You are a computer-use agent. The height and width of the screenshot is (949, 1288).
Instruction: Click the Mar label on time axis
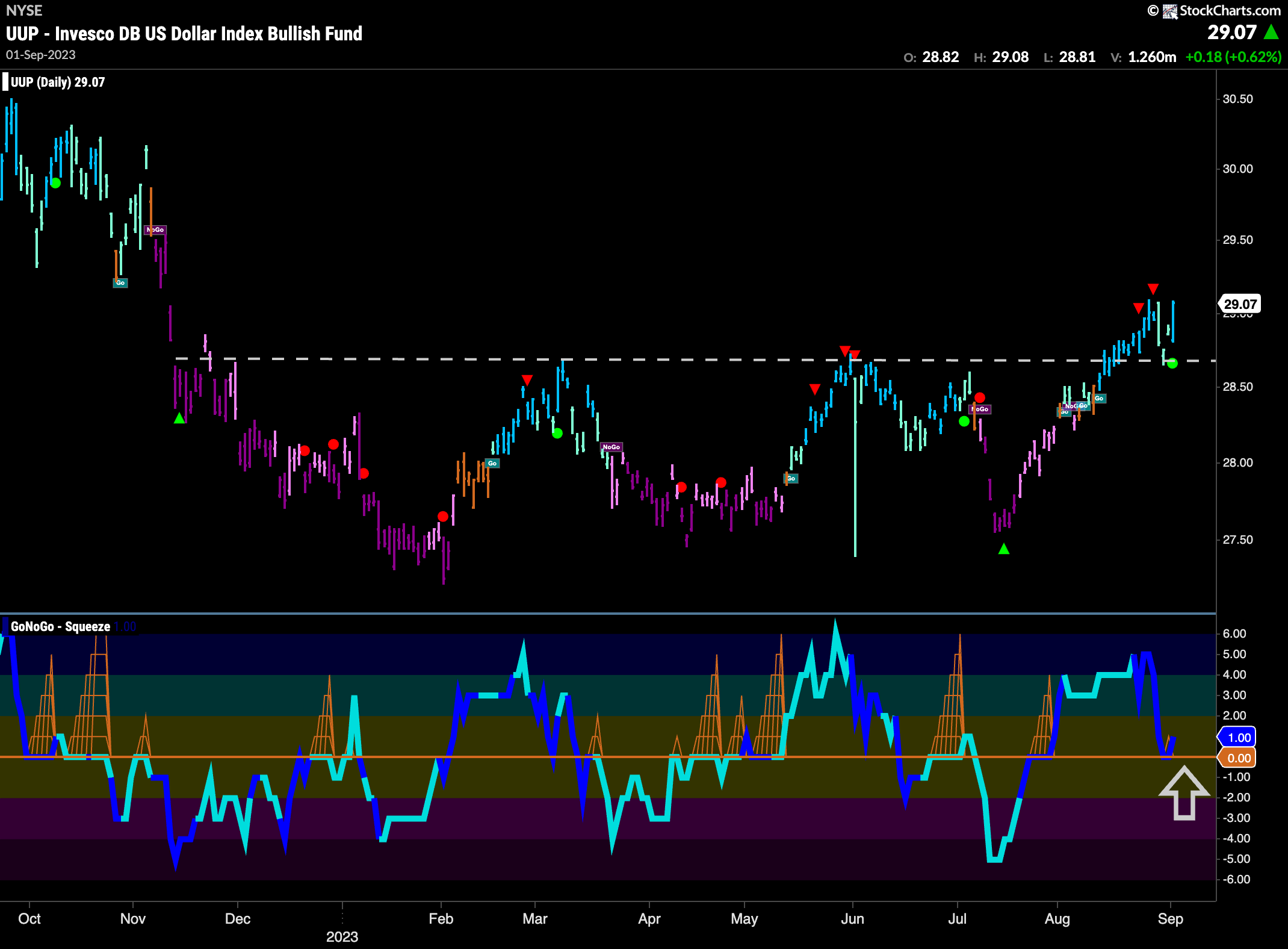tap(535, 918)
